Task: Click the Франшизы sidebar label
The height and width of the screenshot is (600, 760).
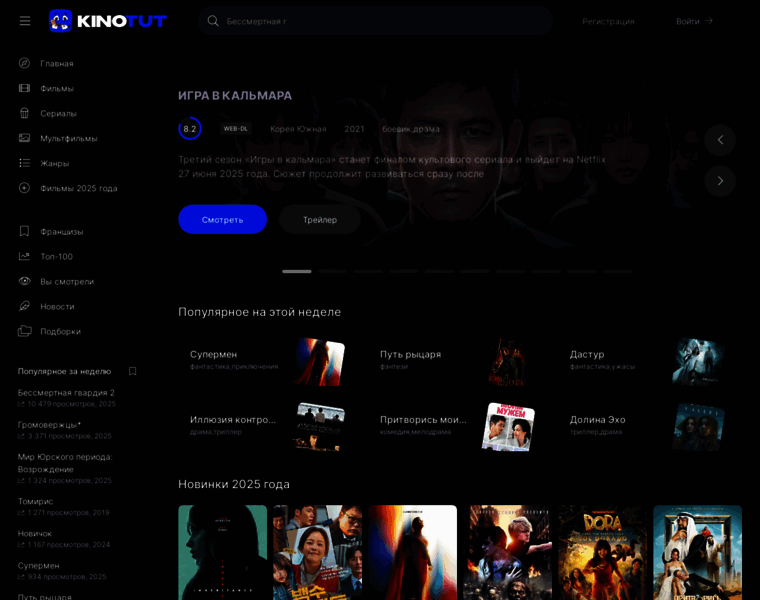Action: (62, 232)
